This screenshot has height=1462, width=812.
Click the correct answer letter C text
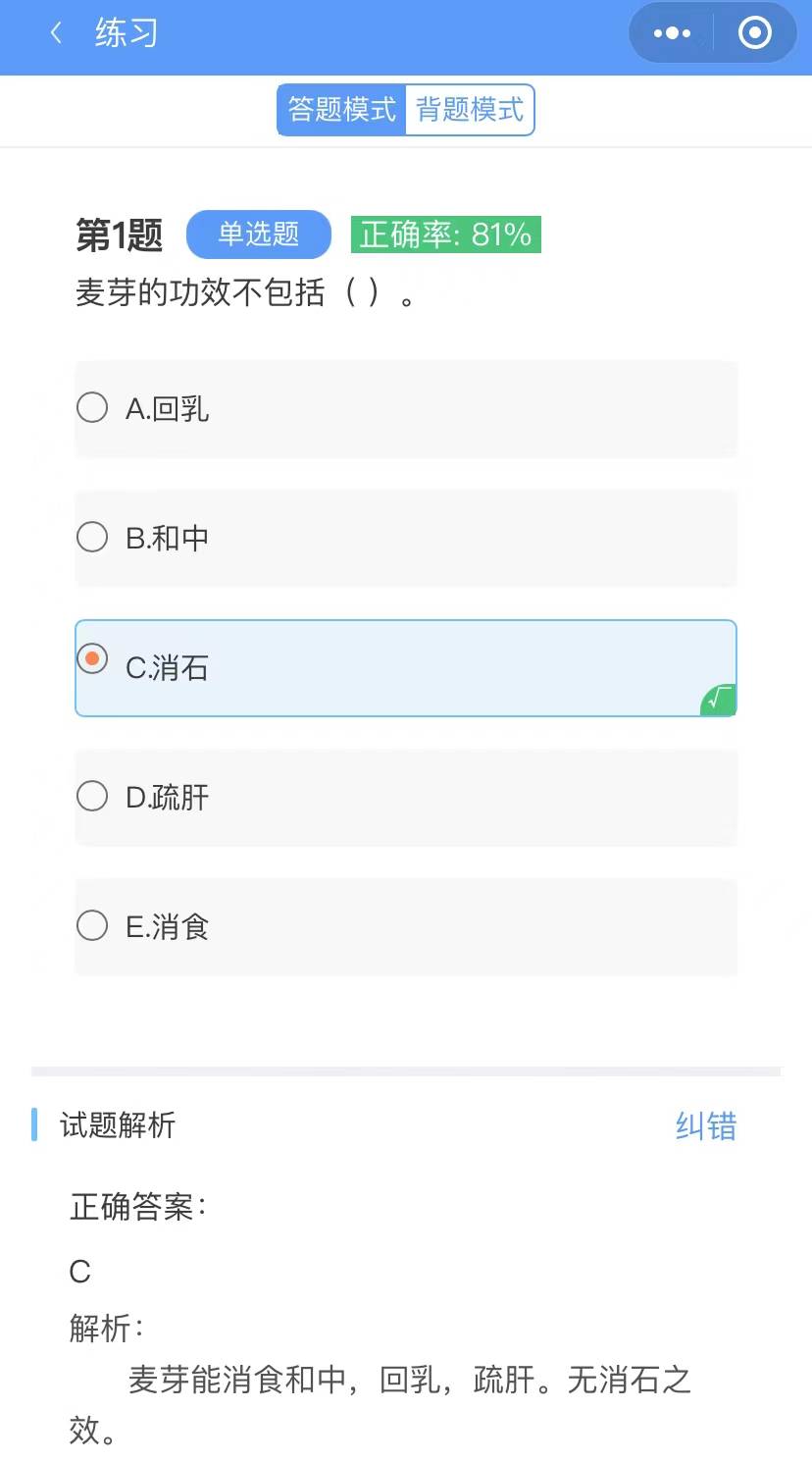[x=80, y=1272]
